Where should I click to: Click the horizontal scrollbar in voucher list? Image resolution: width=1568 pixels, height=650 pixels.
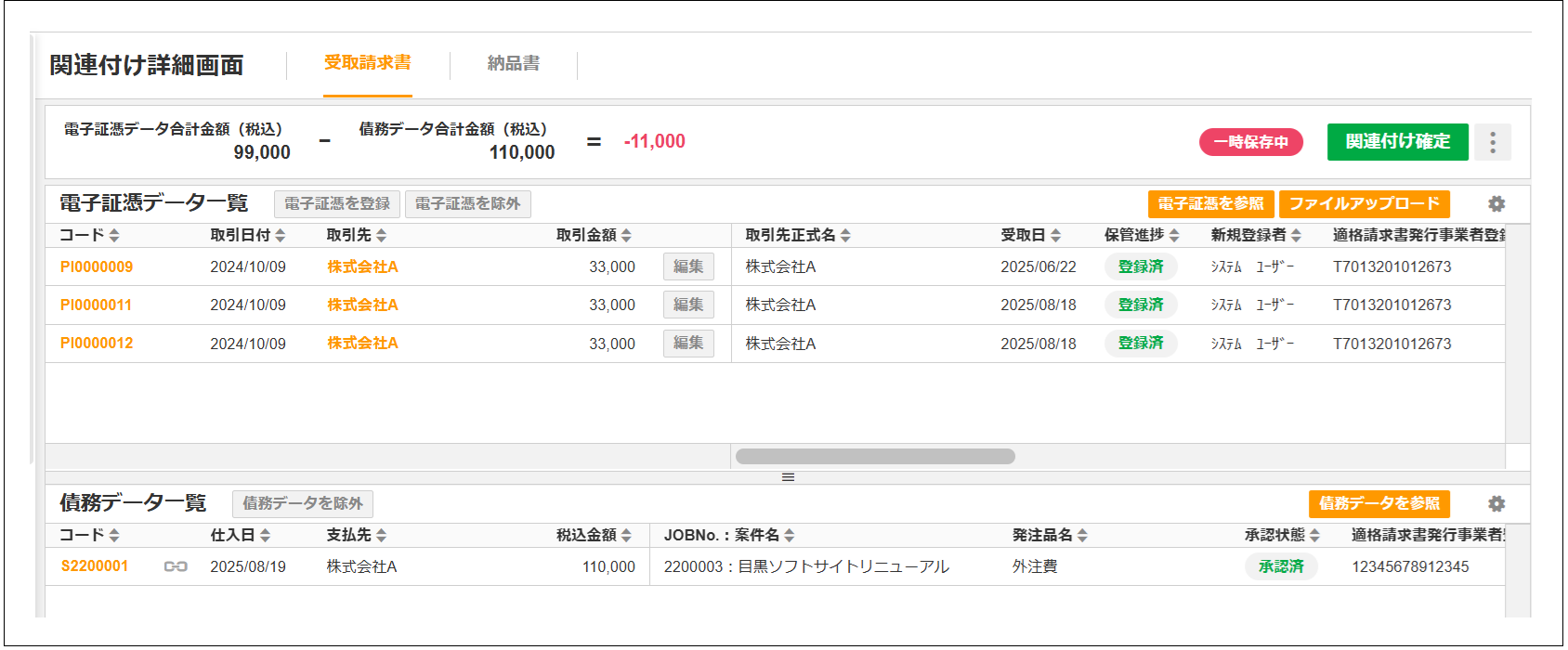(x=874, y=457)
